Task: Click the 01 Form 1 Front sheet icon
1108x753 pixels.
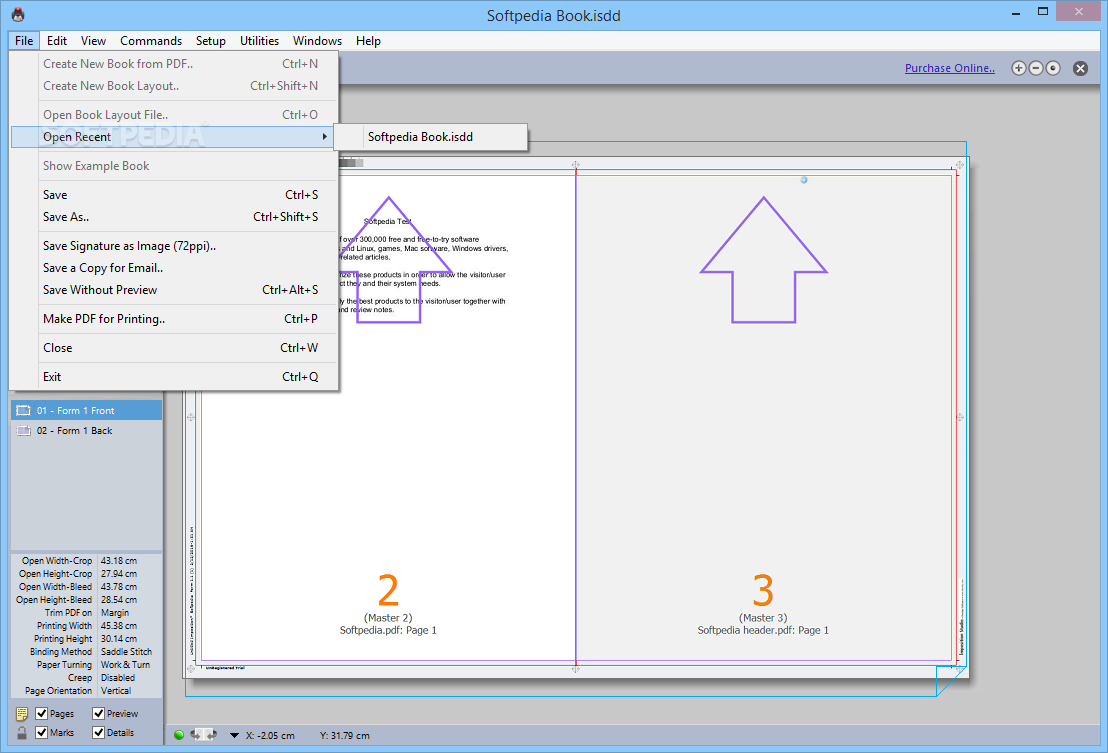Action: pos(23,410)
